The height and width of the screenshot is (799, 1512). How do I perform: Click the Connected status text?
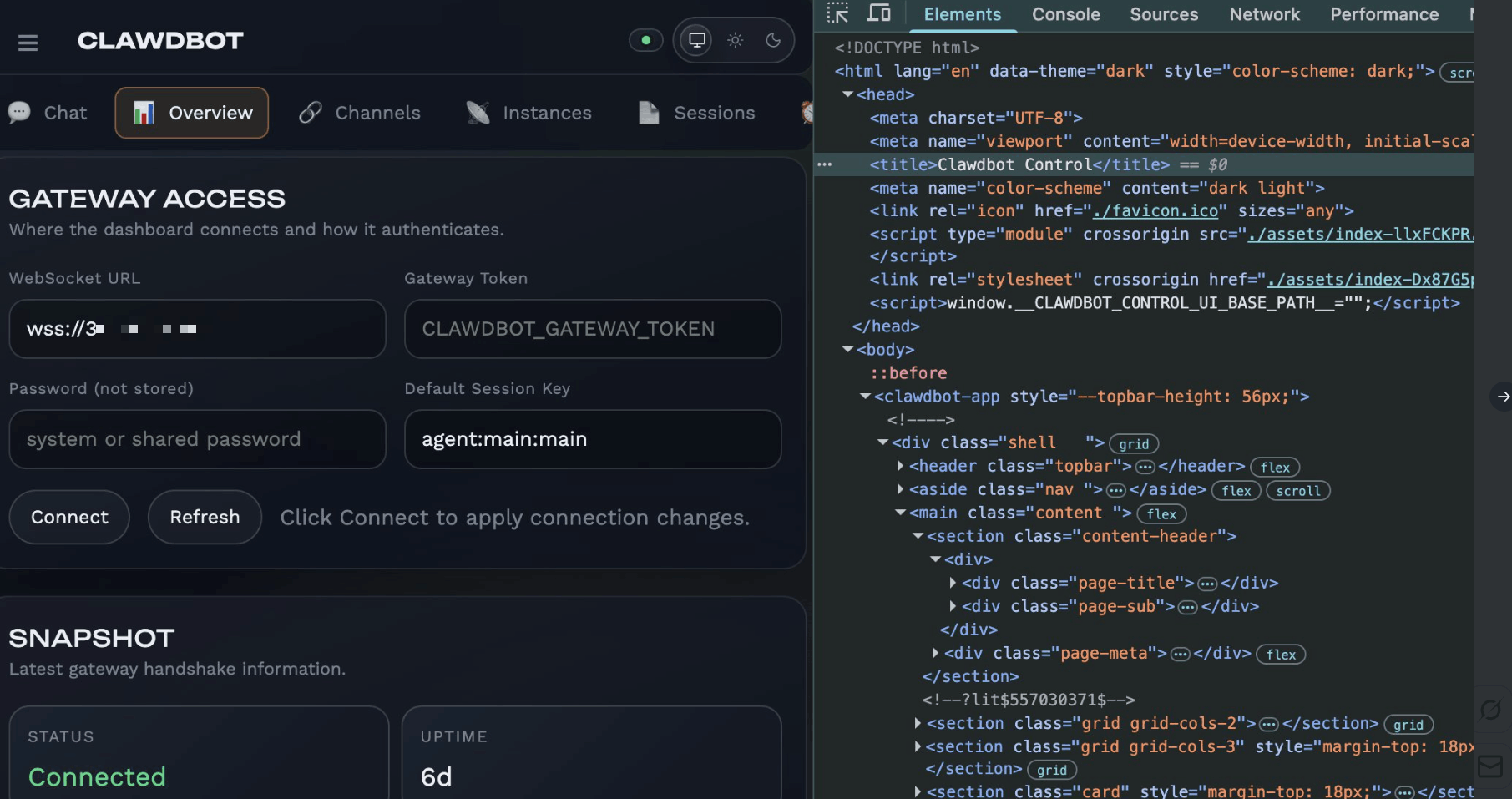pos(97,776)
